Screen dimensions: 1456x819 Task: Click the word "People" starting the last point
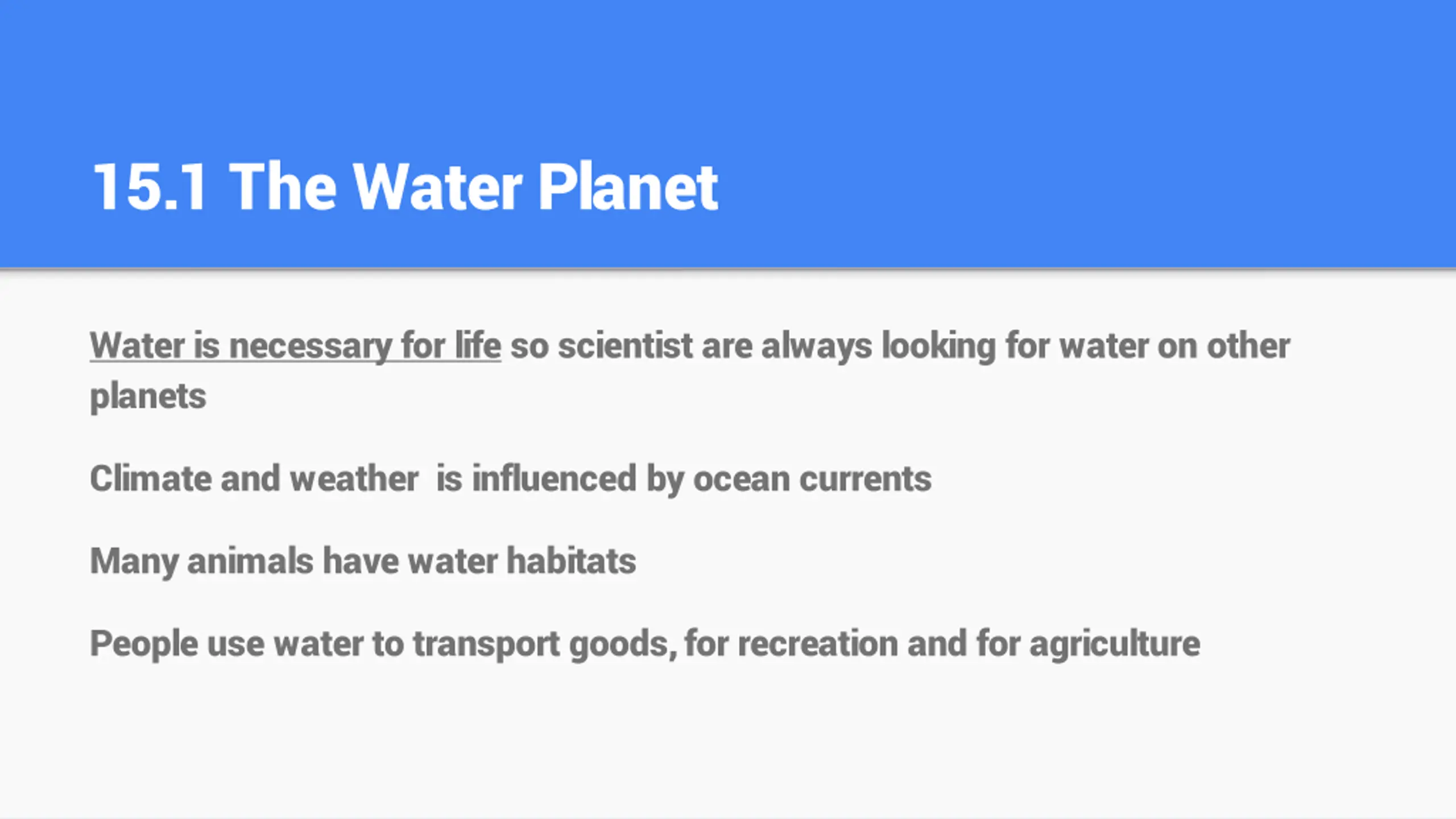click(x=143, y=644)
